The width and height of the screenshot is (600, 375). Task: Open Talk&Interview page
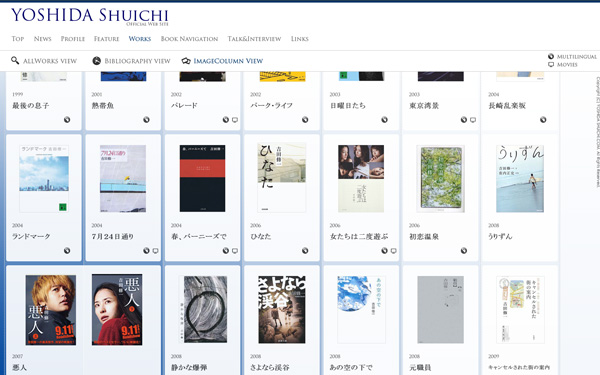pyautogui.click(x=254, y=39)
